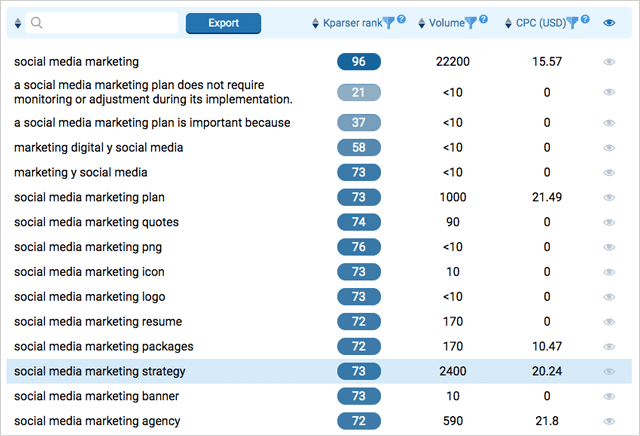The image size is (640, 436).
Task: Hide the 'social media marketing' keyword row
Action: [x=609, y=62]
